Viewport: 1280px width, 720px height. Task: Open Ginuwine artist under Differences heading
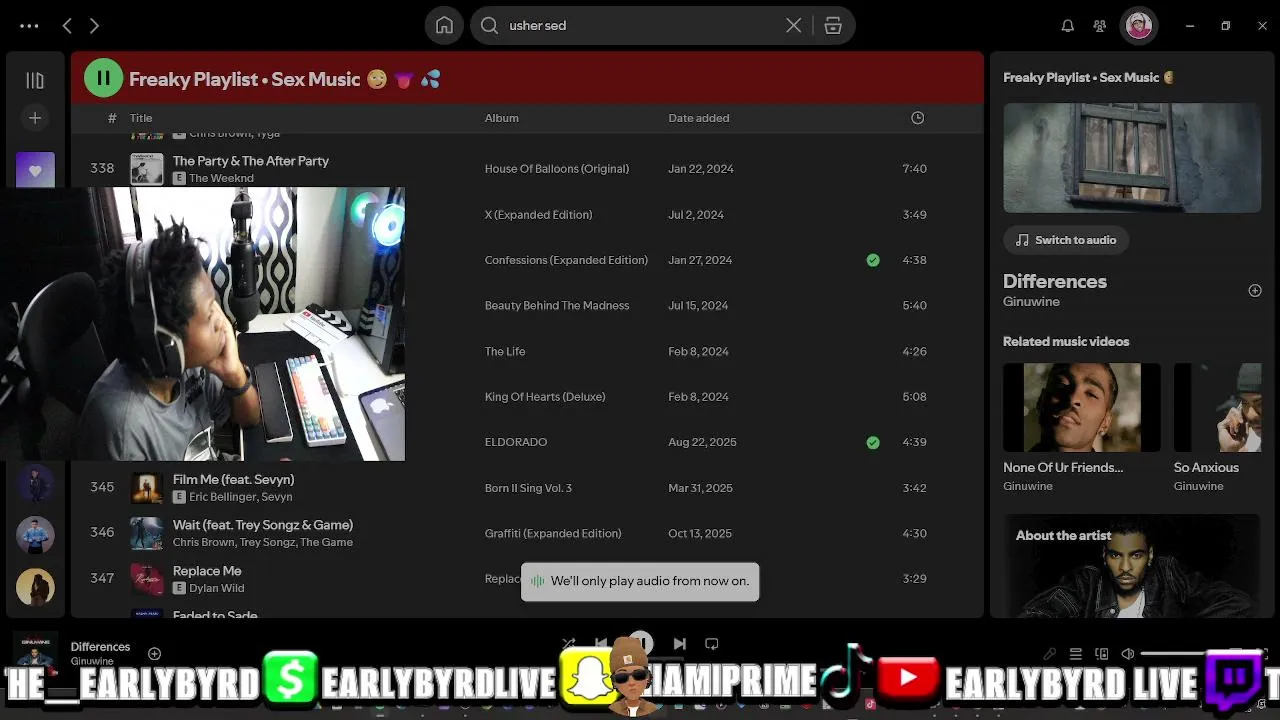pos(1031,301)
